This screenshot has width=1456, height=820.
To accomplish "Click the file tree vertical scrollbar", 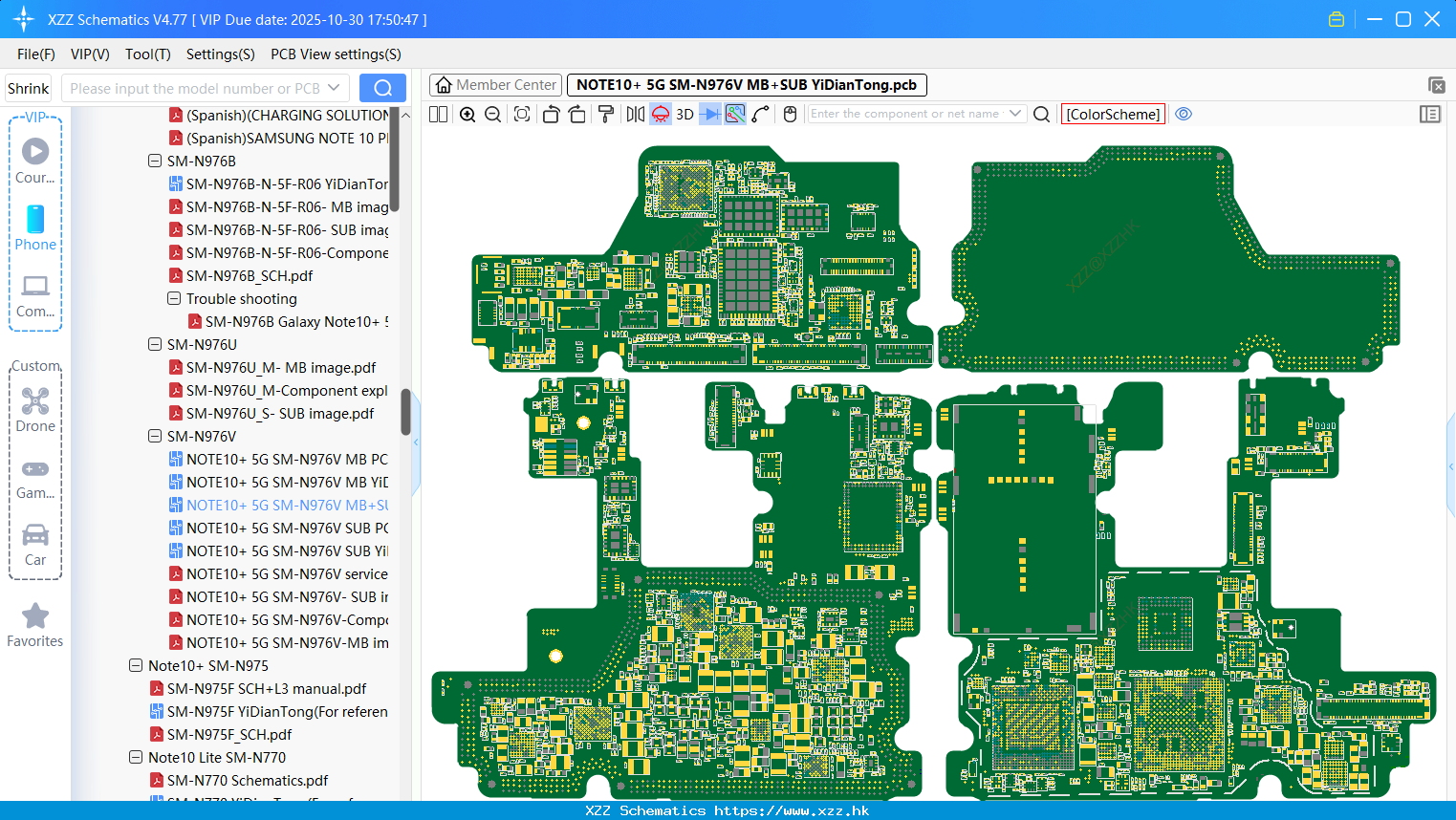I will tap(405, 411).
